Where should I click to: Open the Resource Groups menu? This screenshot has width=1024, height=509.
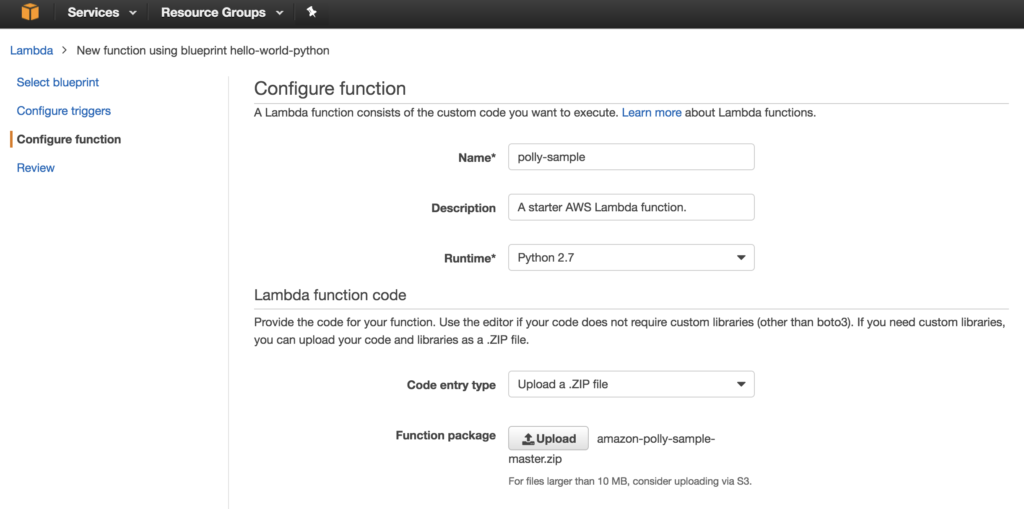click(x=222, y=12)
